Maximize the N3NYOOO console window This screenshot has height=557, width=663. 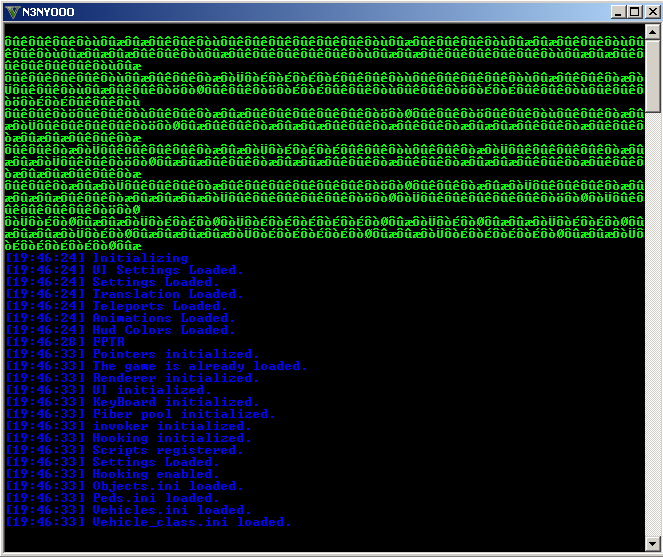click(x=634, y=12)
